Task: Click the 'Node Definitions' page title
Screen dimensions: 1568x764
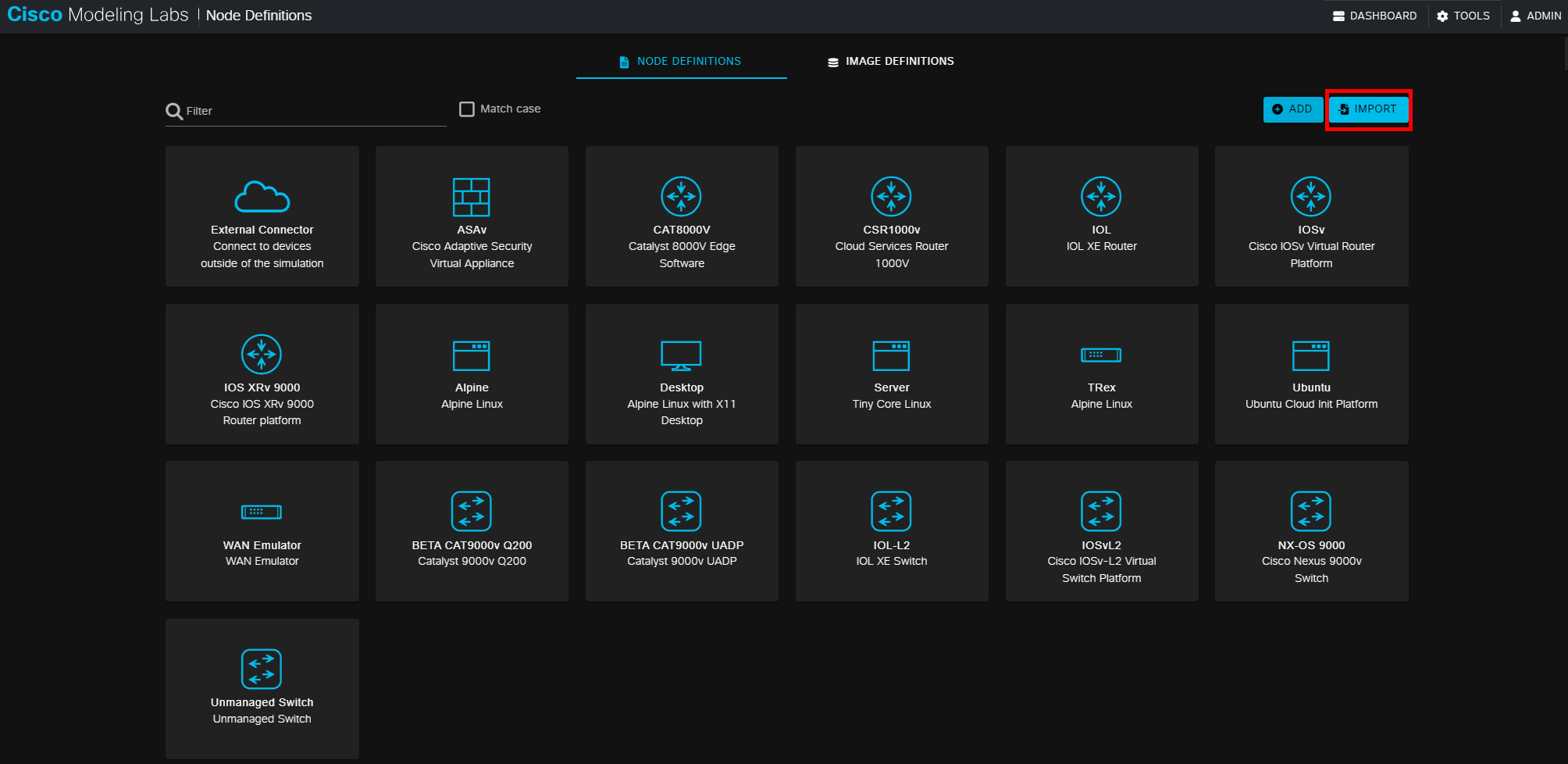Action: [258, 16]
